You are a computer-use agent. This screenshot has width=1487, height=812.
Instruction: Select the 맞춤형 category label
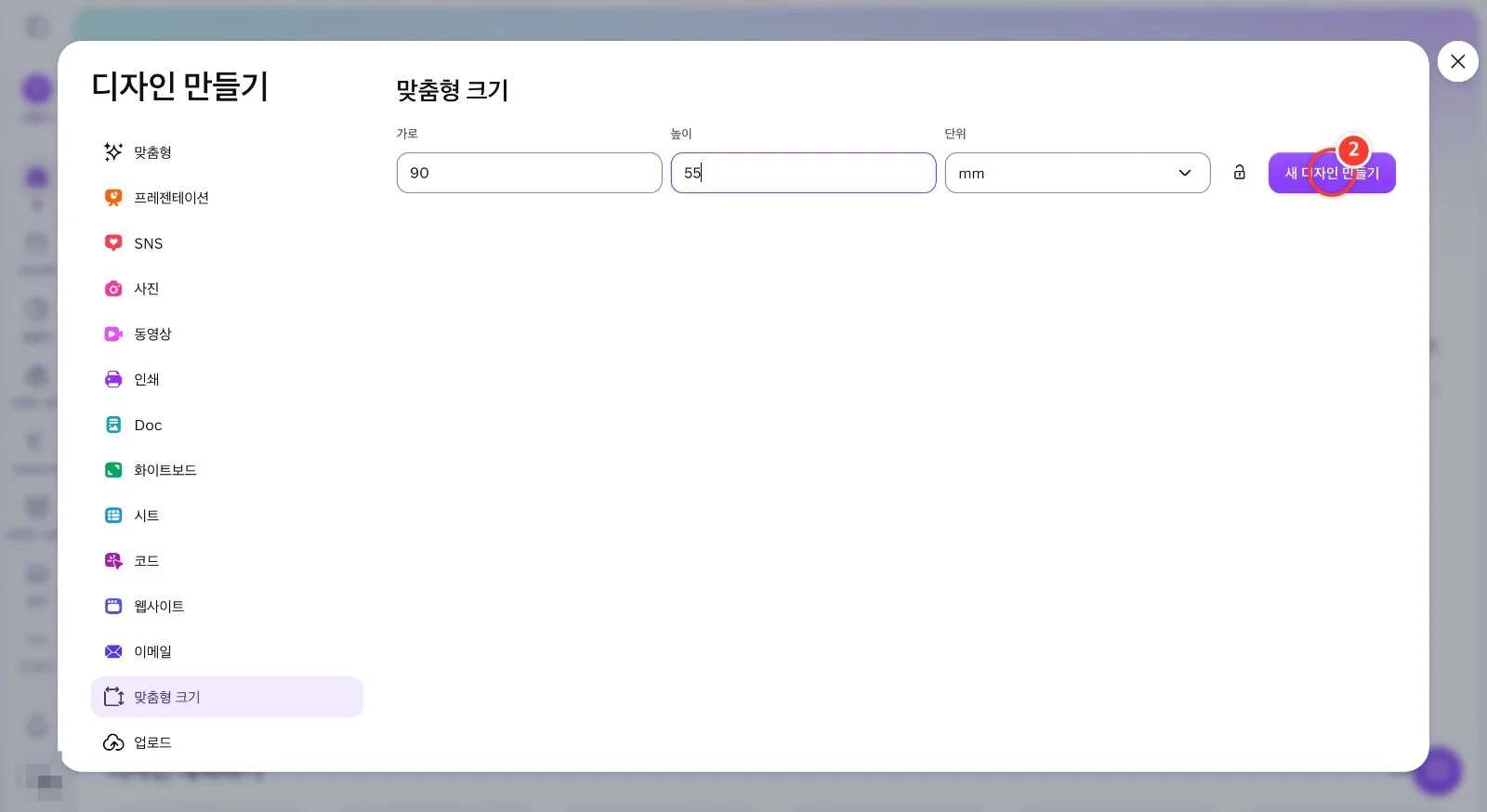[152, 151]
